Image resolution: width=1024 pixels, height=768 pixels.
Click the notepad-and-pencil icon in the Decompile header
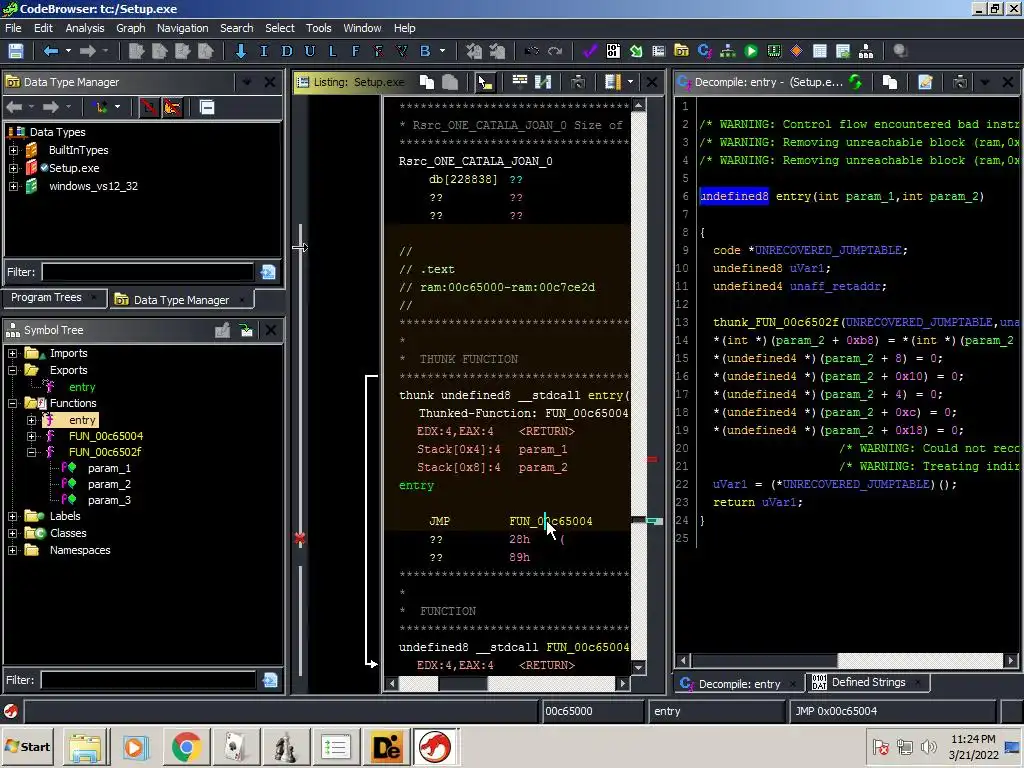[925, 82]
